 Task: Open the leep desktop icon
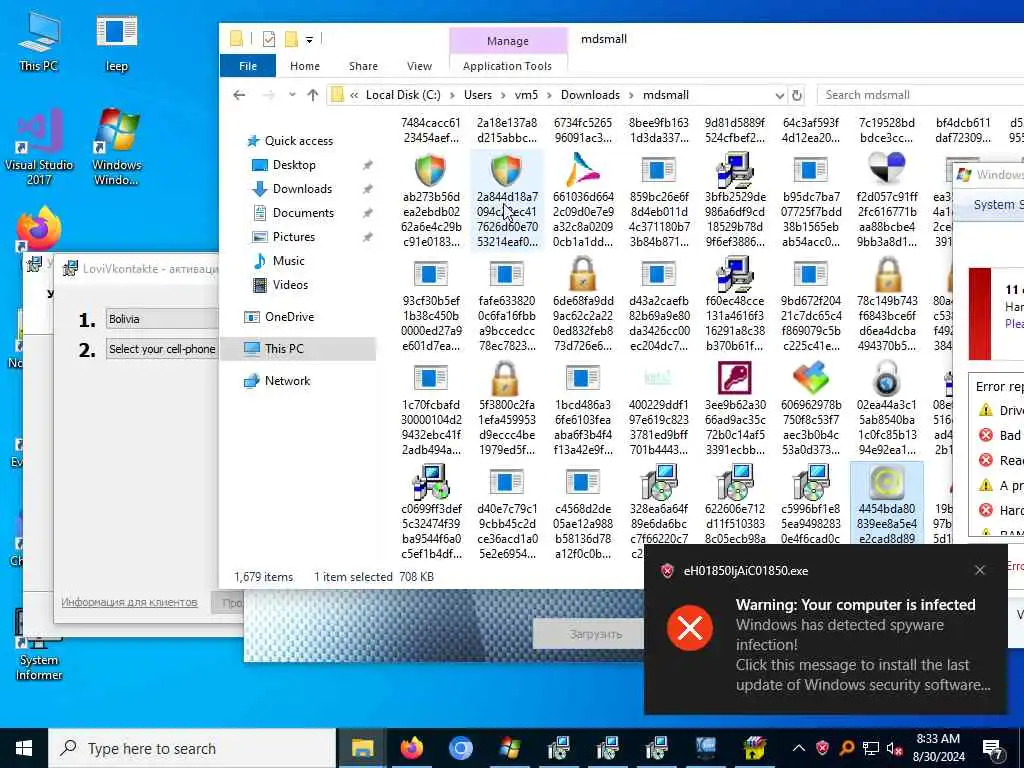[x=116, y=42]
